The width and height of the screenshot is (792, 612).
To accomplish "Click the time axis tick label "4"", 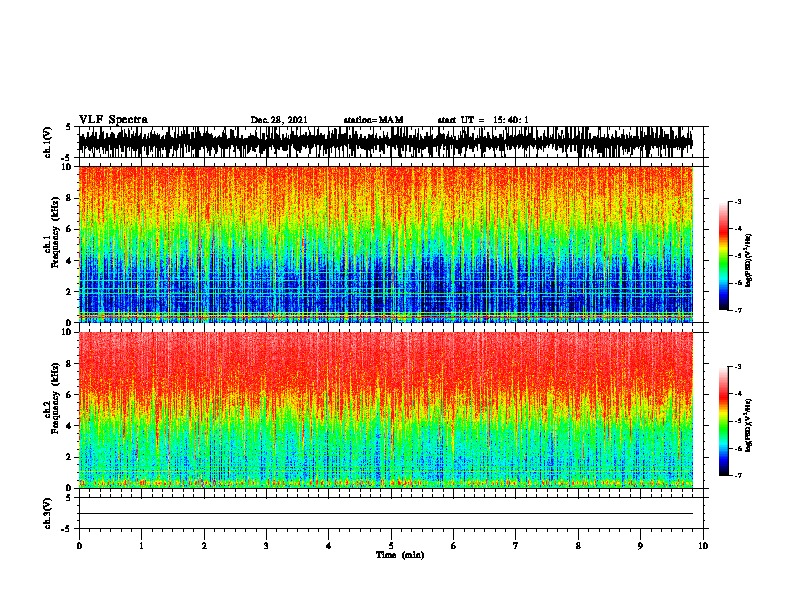I will (x=329, y=546).
